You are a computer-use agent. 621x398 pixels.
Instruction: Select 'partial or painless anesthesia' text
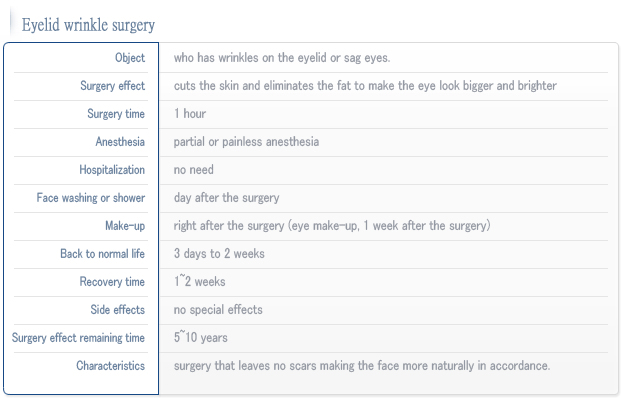coord(246,142)
